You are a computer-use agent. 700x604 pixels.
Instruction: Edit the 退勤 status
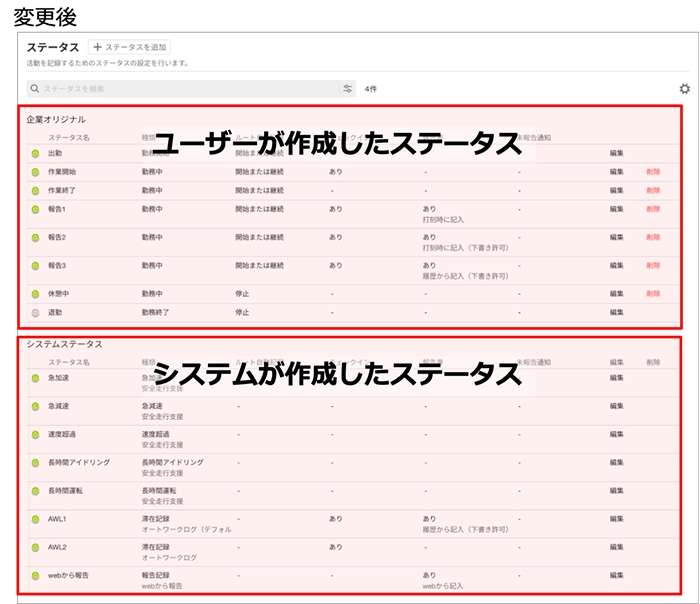tap(617, 312)
